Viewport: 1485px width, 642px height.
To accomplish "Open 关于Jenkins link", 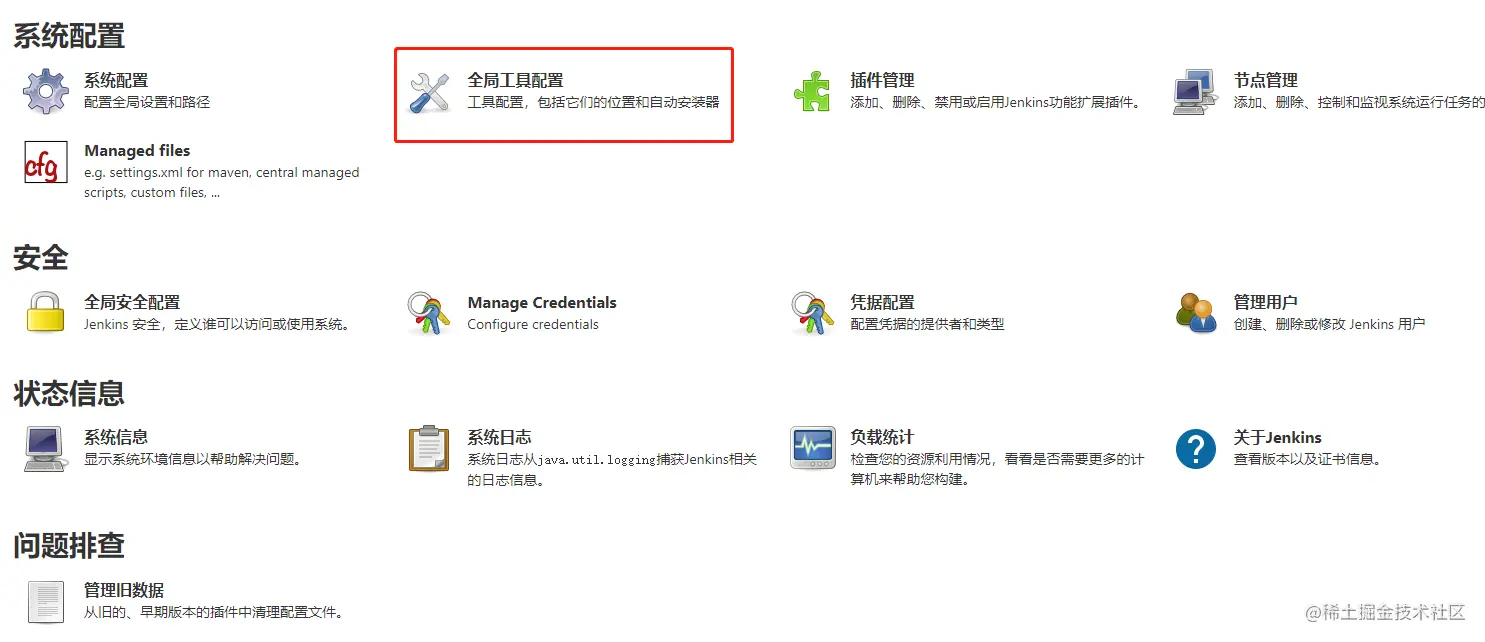I will pyautogui.click(x=1278, y=437).
